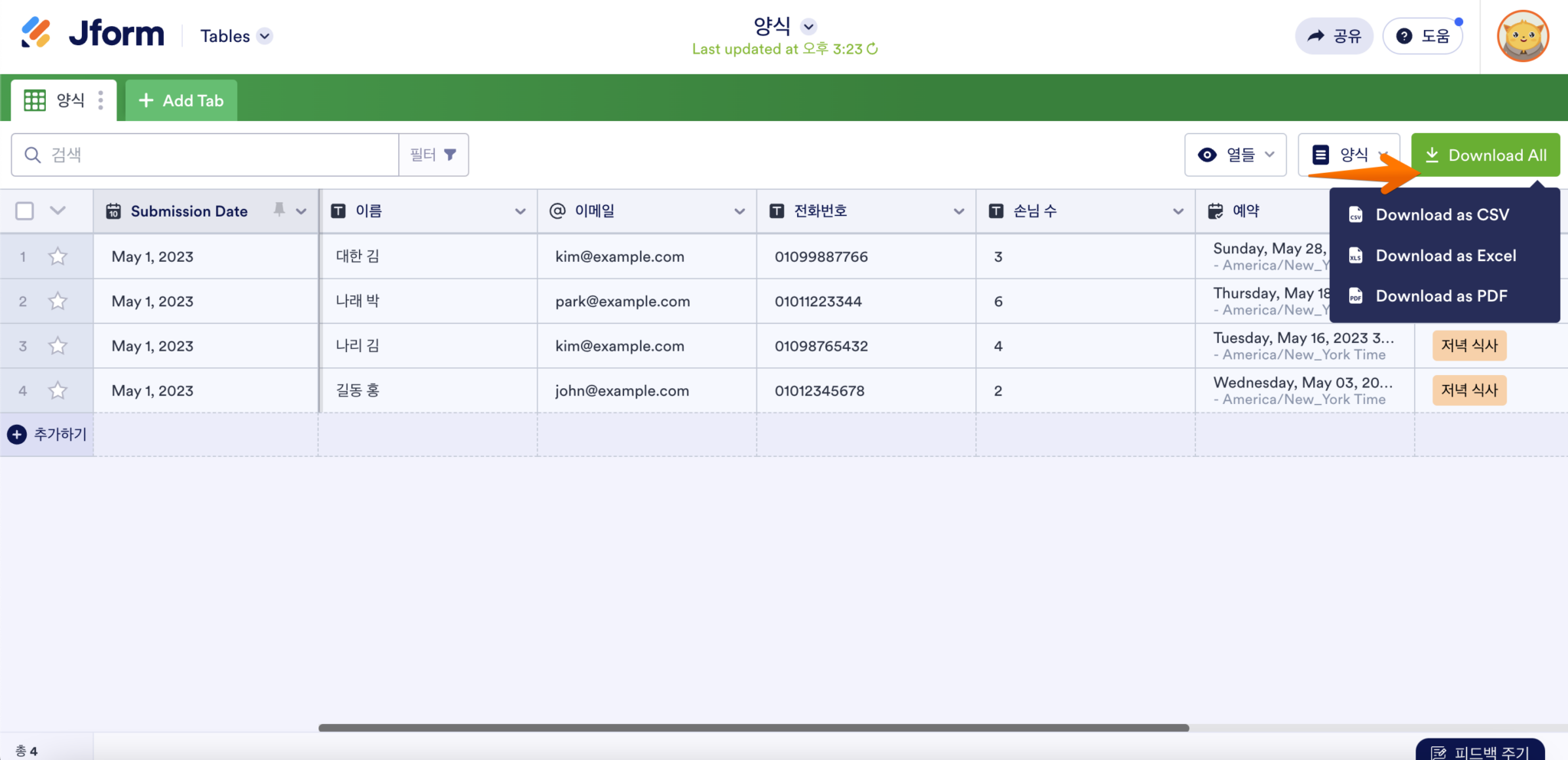Expand the Tables dropdown
The height and width of the screenshot is (760, 1568).
[x=265, y=36]
